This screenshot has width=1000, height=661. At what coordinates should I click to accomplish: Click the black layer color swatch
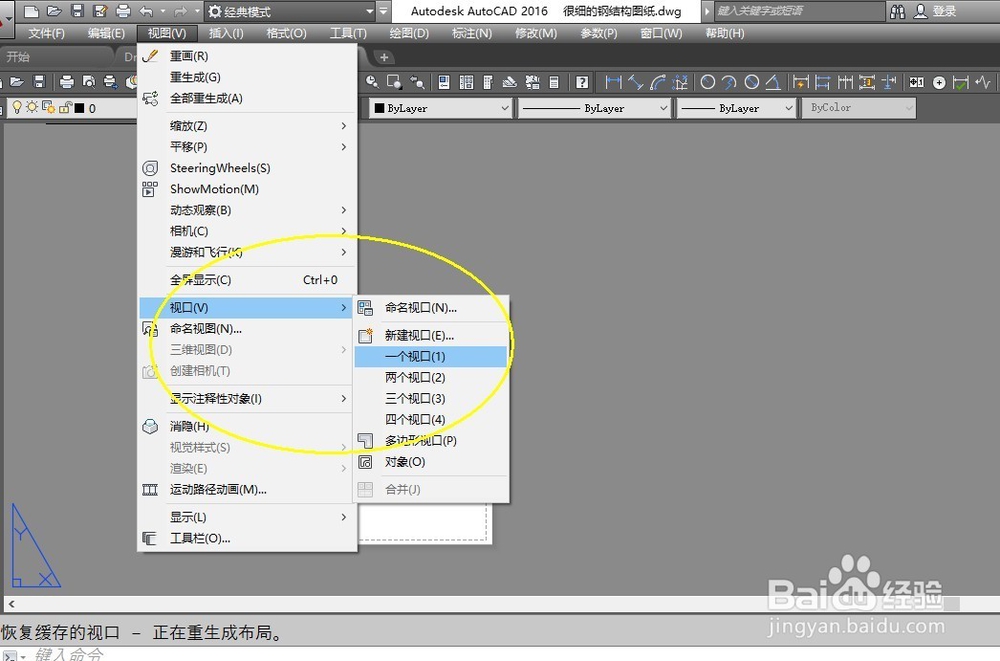(80, 108)
